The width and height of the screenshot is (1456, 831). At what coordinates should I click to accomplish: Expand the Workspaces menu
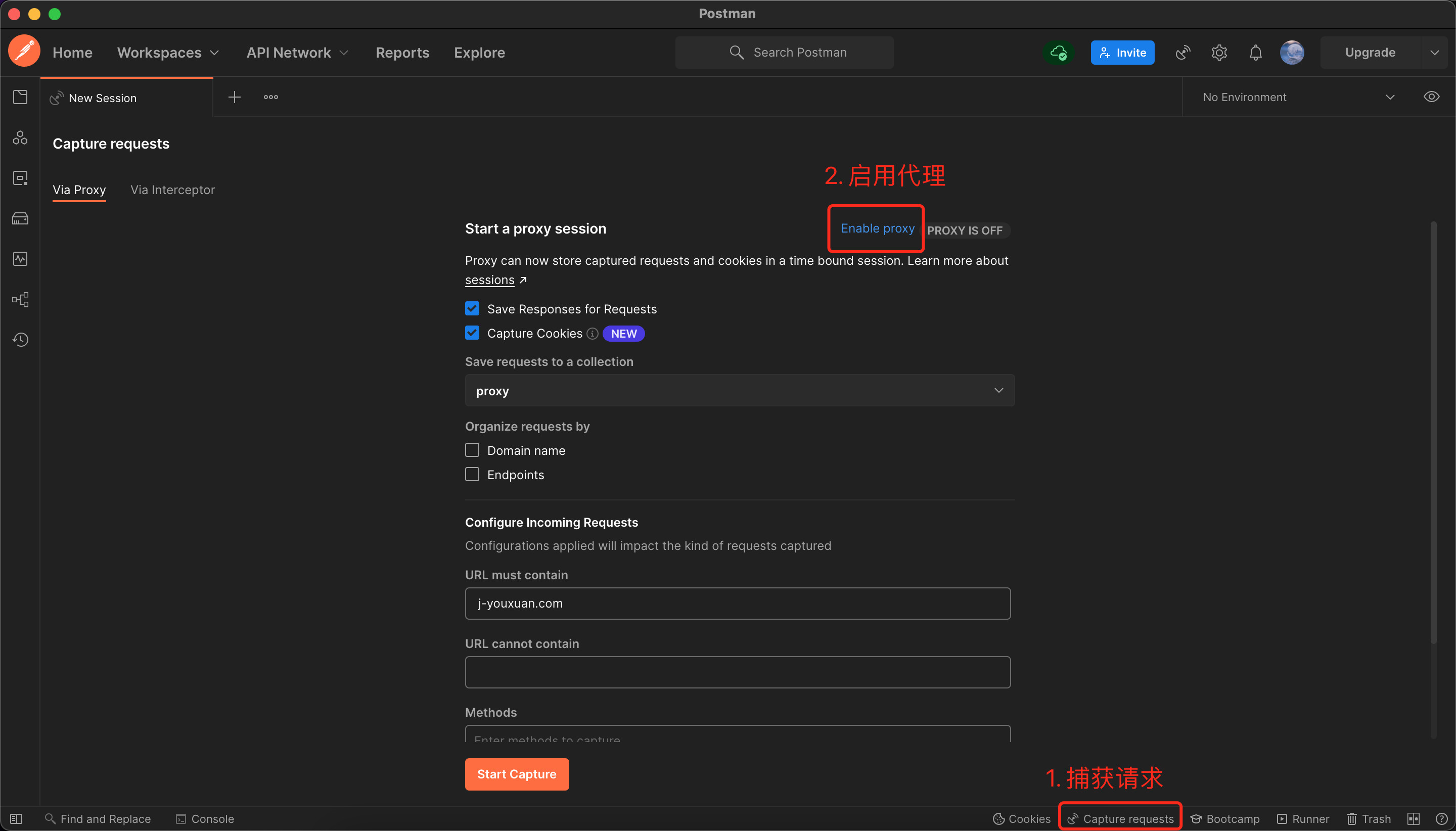coord(168,53)
